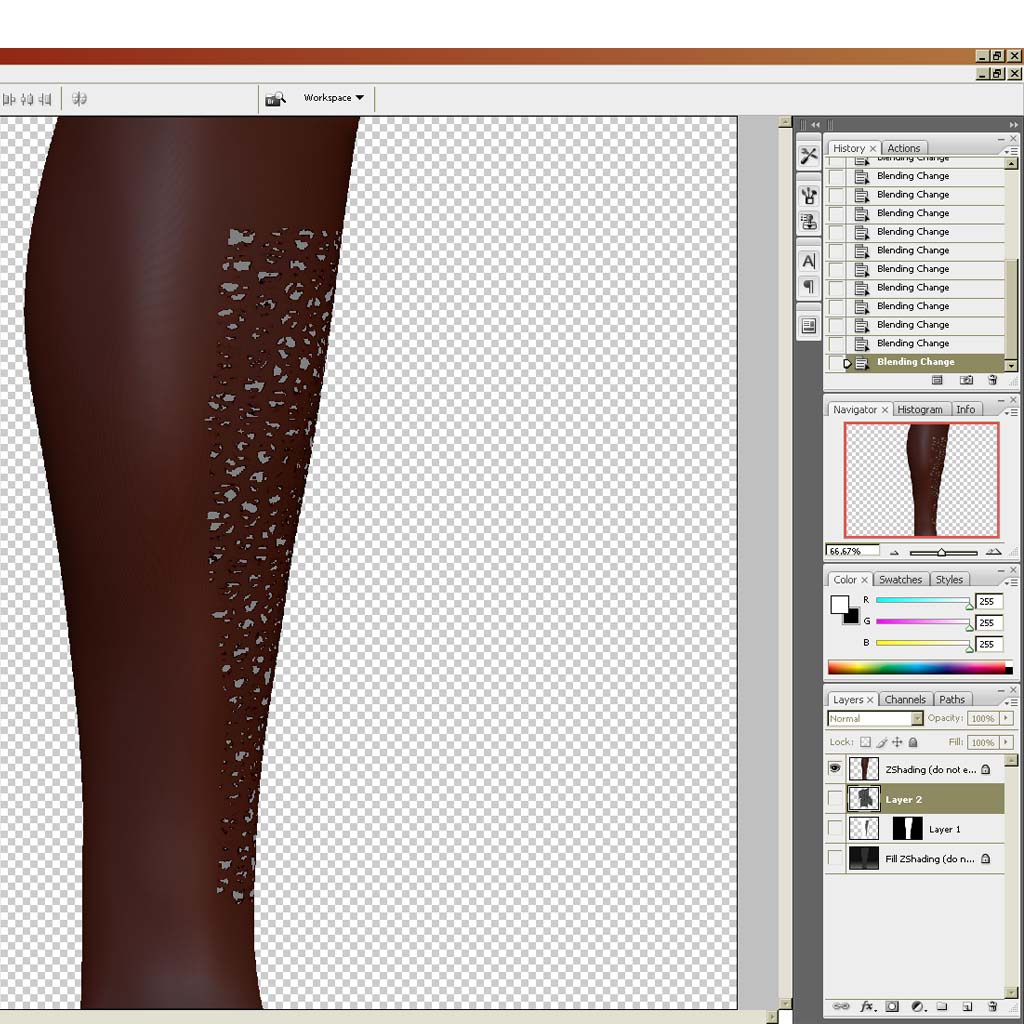Open the Paragraph panel icon
This screenshot has height=1024, width=1024.
[809, 288]
